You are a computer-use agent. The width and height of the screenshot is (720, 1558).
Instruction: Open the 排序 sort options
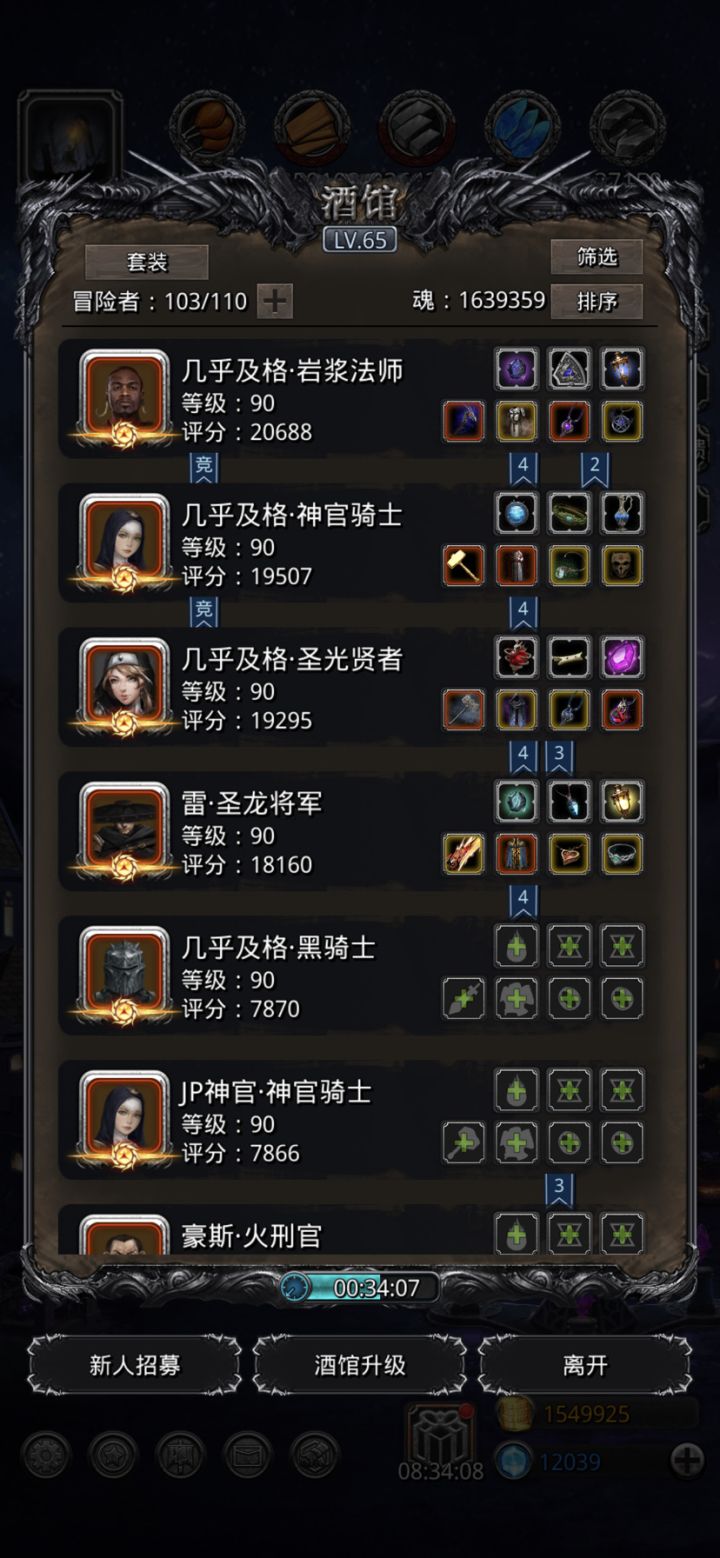pyautogui.click(x=596, y=301)
